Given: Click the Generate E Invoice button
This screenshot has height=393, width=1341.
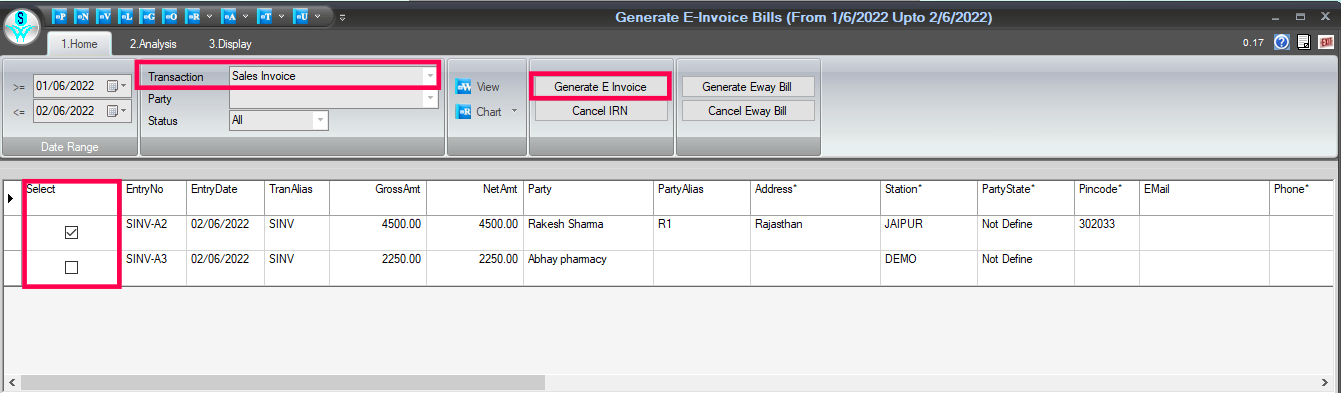Looking at the screenshot, I should click(600, 87).
